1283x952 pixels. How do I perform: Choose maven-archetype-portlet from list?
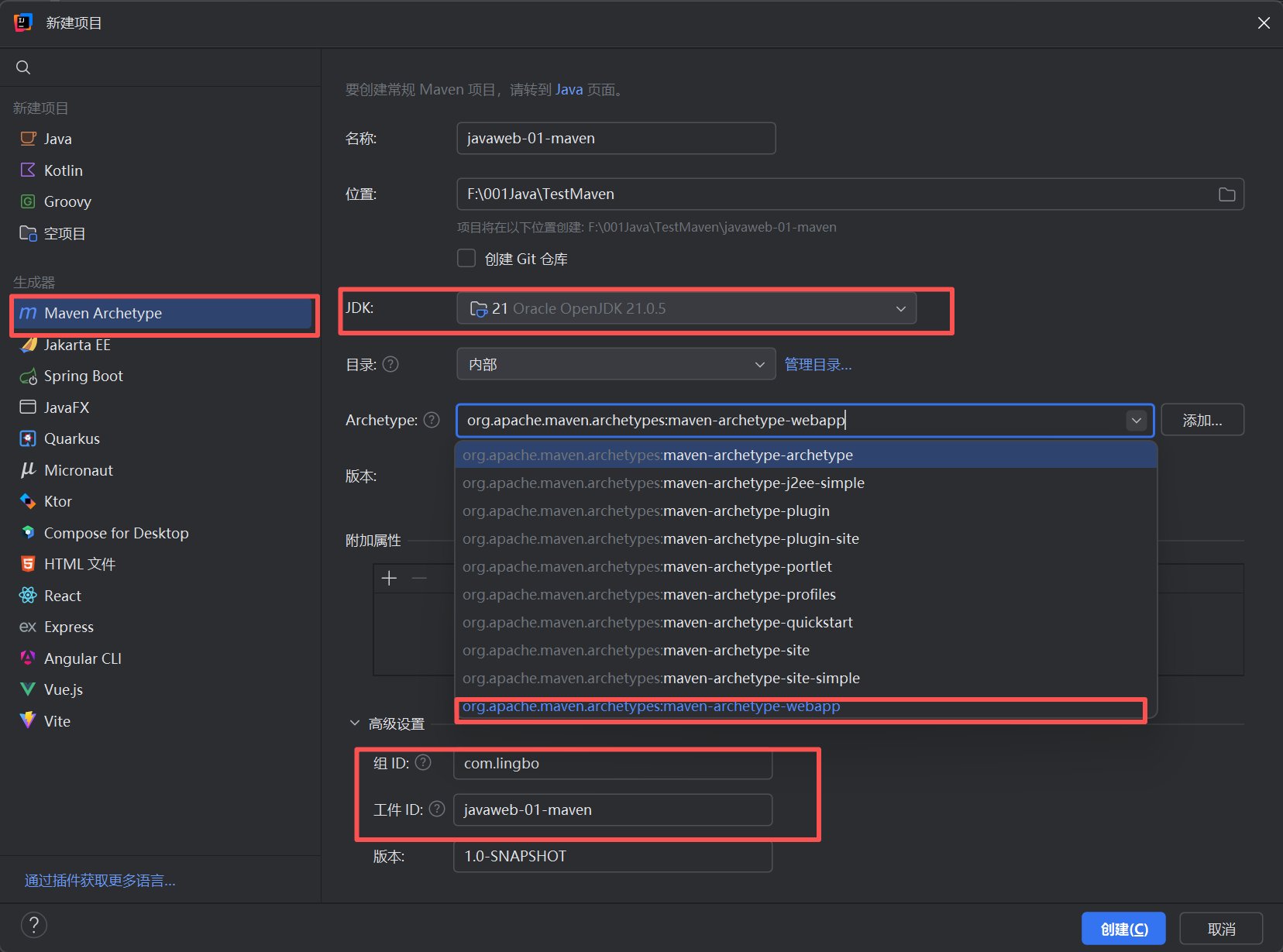(806, 566)
